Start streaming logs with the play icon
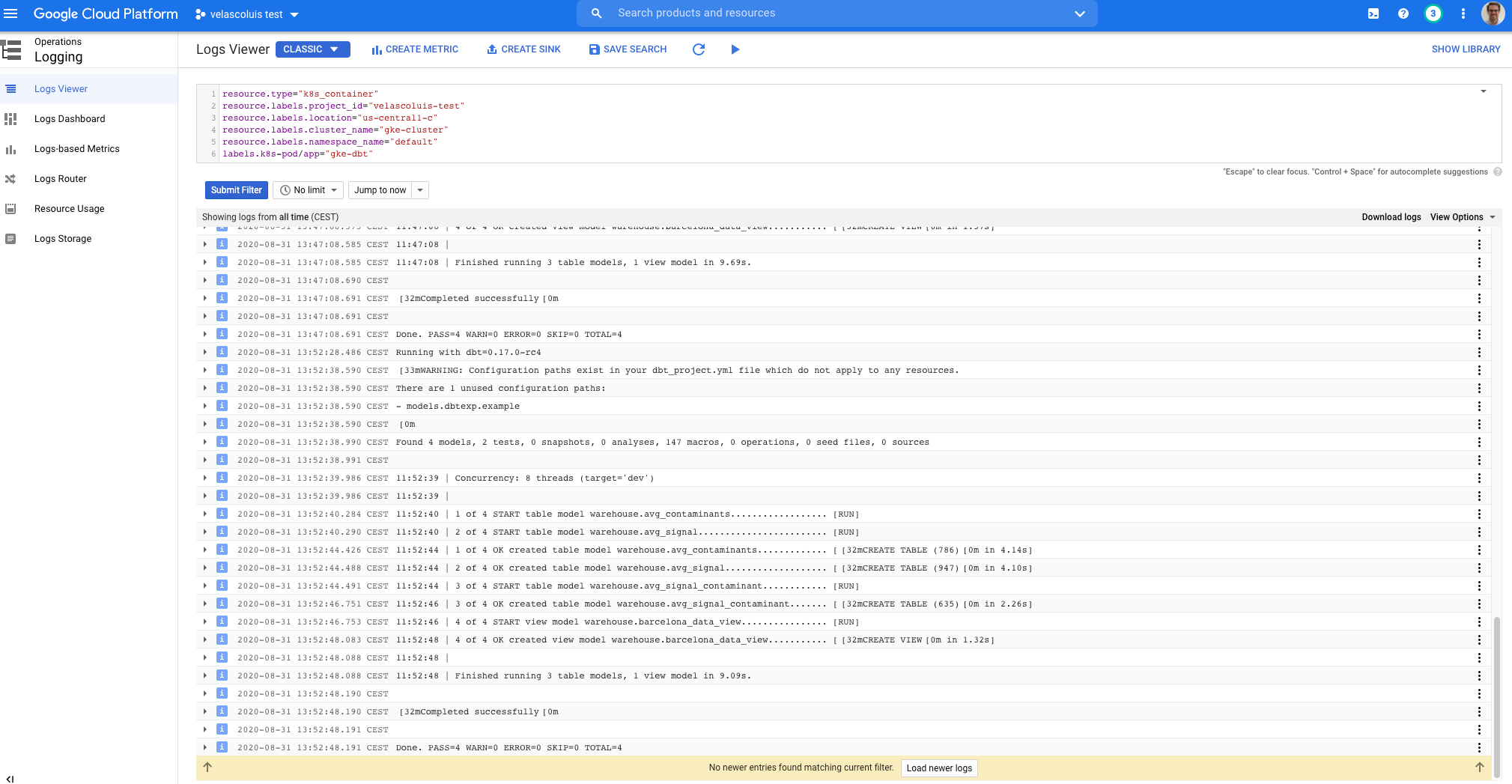Viewport: 1512px width, 784px height. (x=735, y=49)
